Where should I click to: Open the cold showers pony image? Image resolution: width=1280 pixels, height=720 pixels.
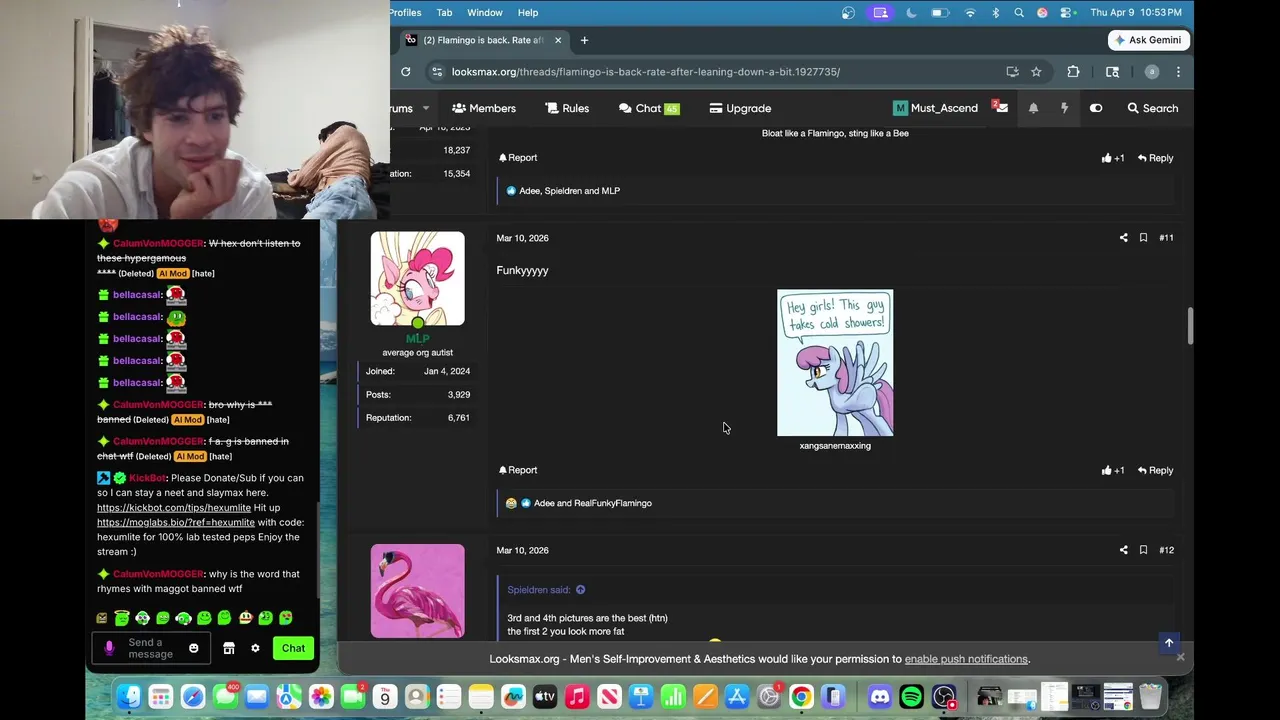835,363
